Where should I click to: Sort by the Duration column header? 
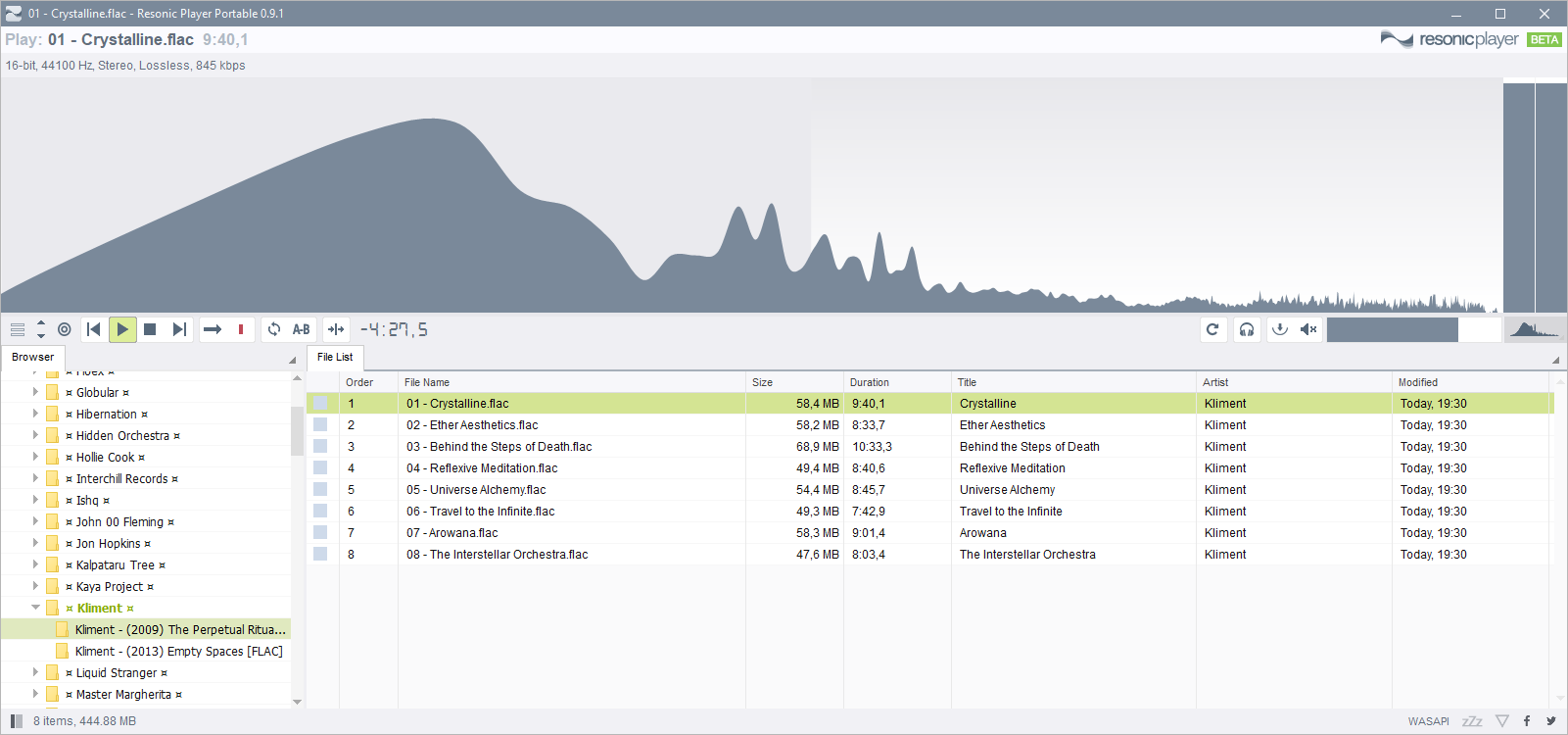[x=897, y=382]
